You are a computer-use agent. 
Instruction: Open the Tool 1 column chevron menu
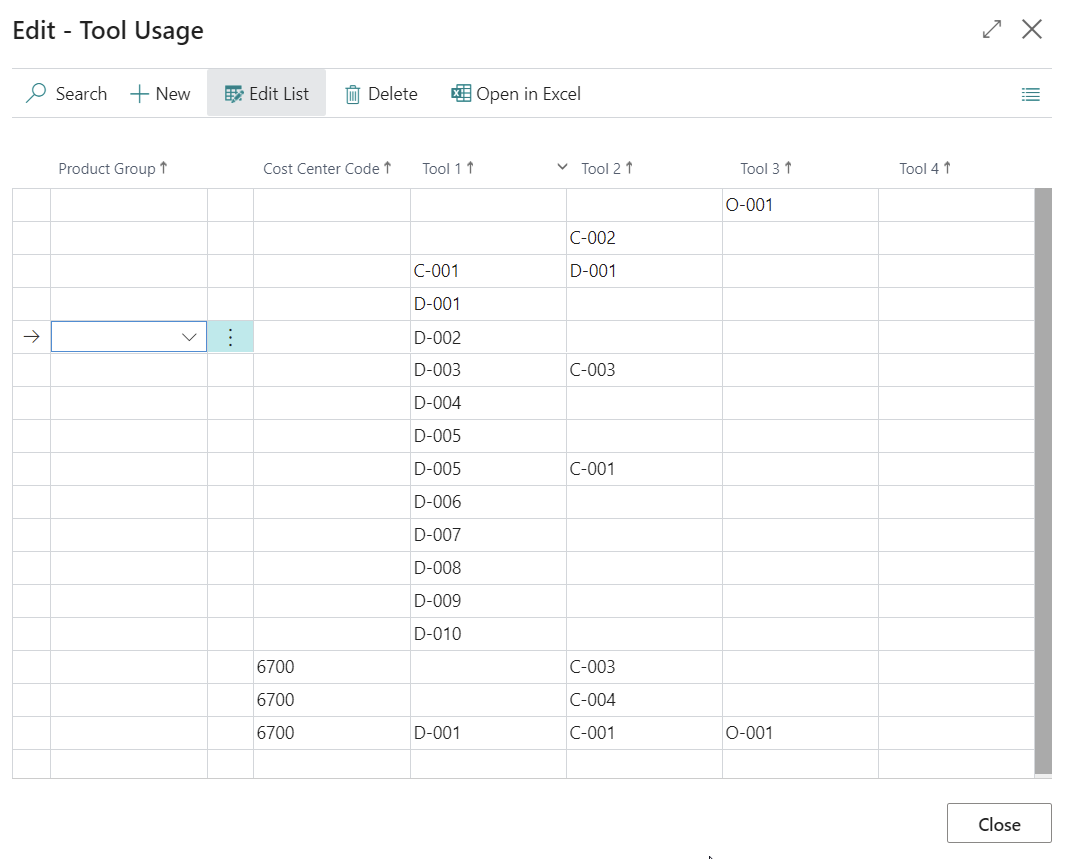pyautogui.click(x=562, y=168)
